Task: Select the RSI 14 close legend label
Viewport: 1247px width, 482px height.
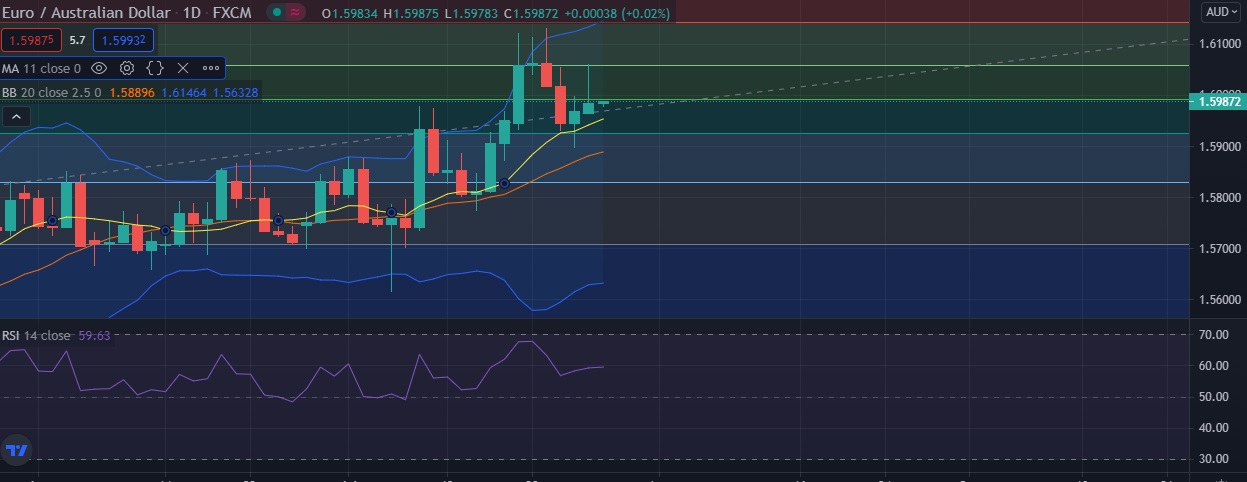Action: [36, 336]
